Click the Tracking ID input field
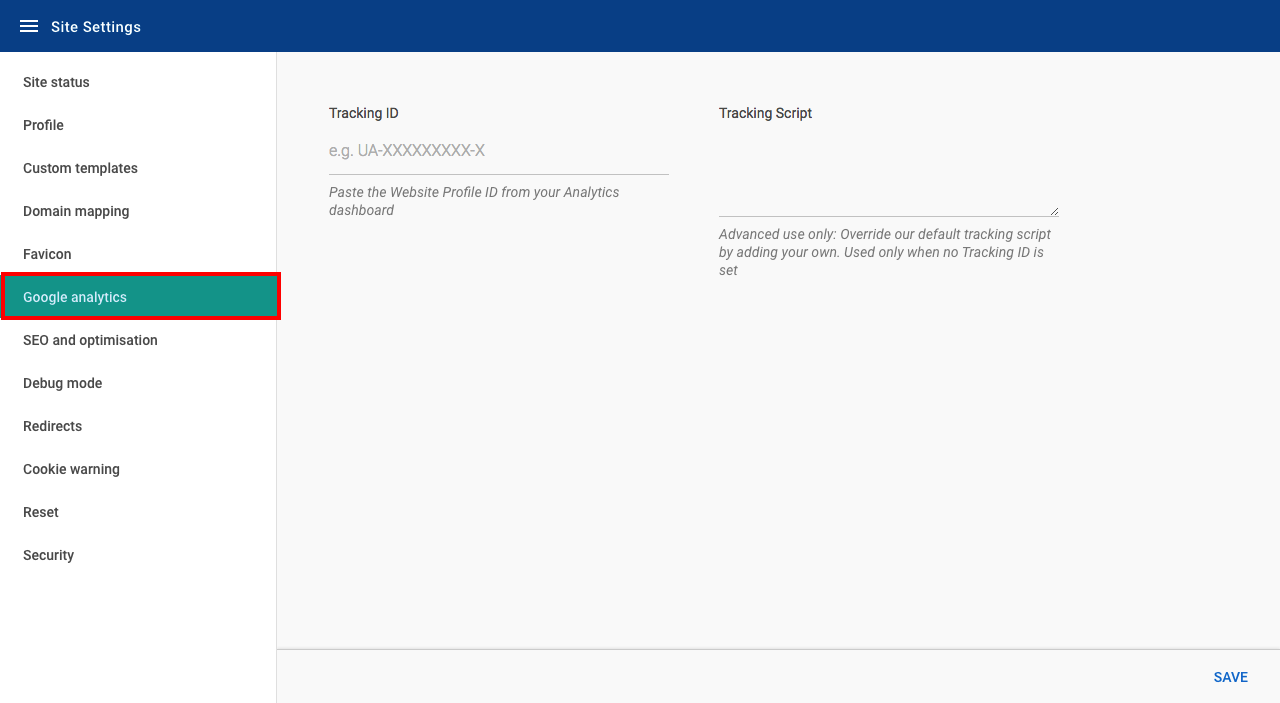Image resolution: width=1280 pixels, height=703 pixels. (x=498, y=151)
